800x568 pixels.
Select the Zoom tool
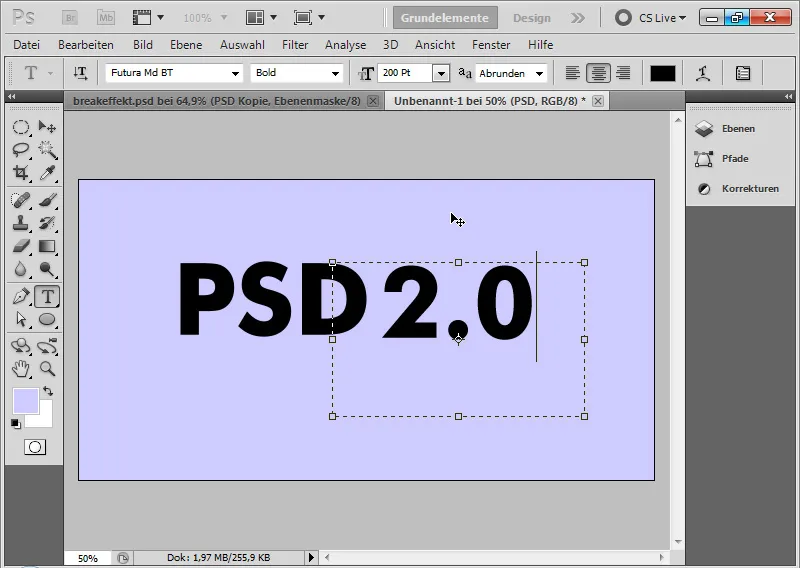tap(47, 368)
